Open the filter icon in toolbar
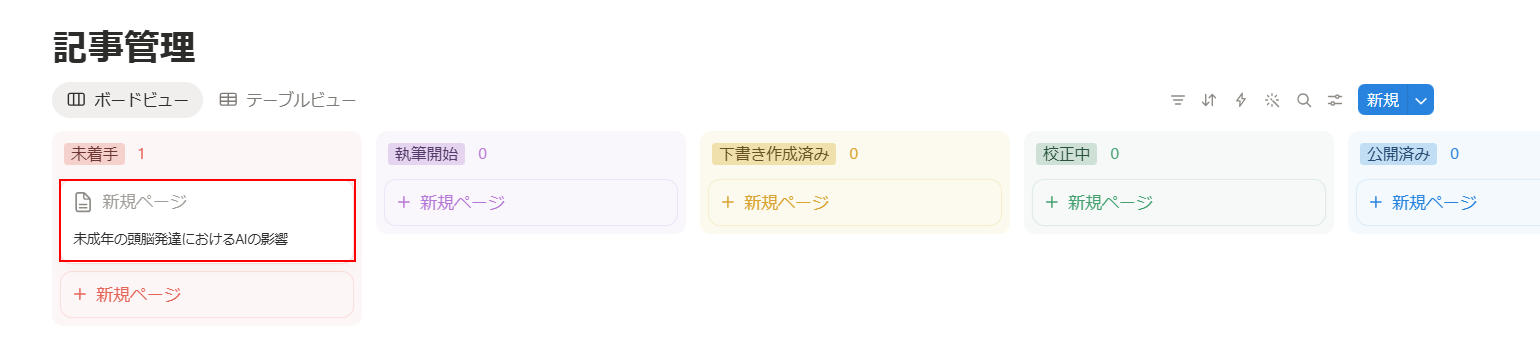Viewport: 1540px width, 363px height. tap(1178, 100)
